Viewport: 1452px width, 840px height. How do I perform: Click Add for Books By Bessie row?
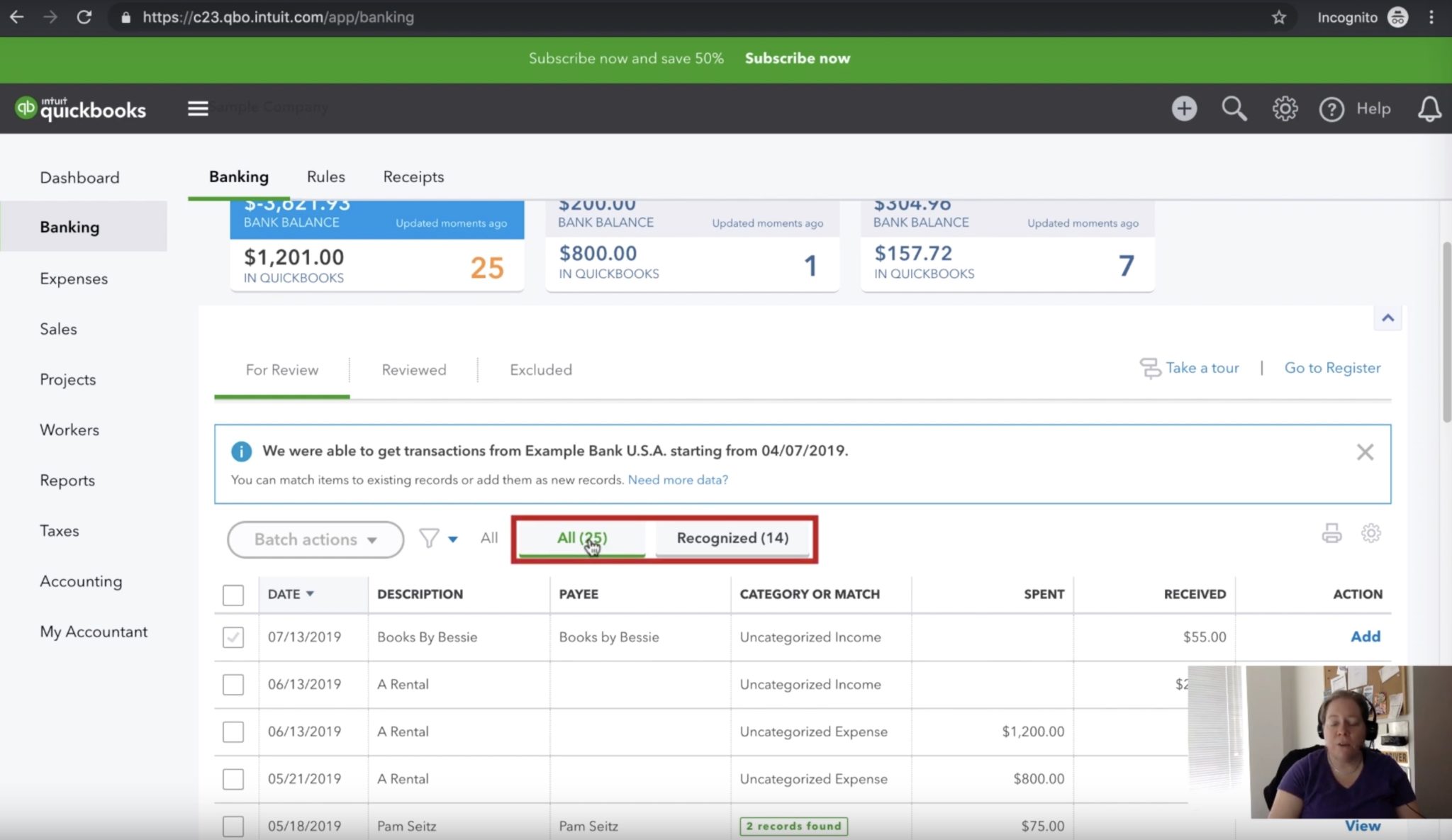[x=1365, y=637]
